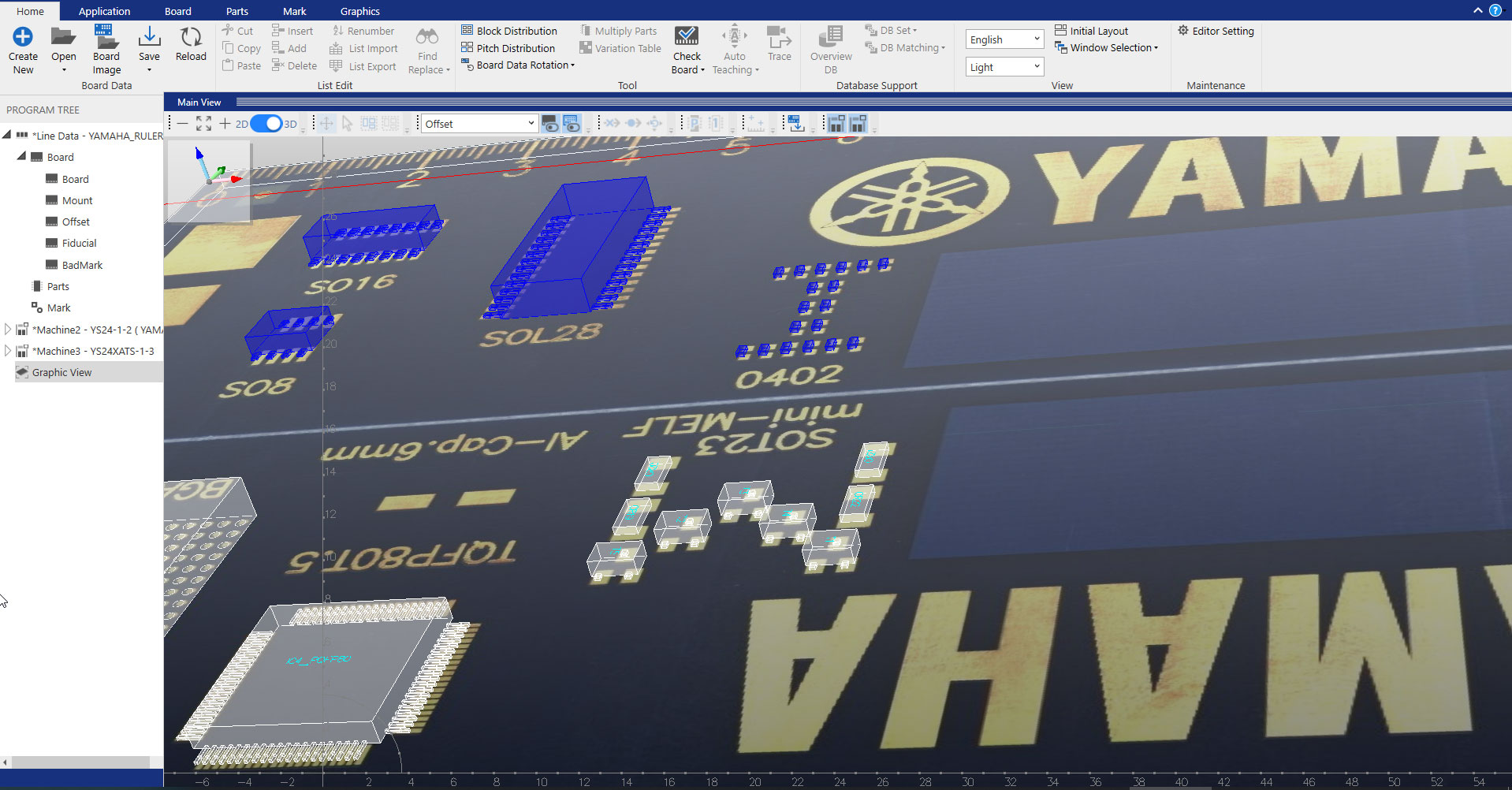Click the fit-to-screen zoom icon
This screenshot has height=790, width=1512.
203,124
